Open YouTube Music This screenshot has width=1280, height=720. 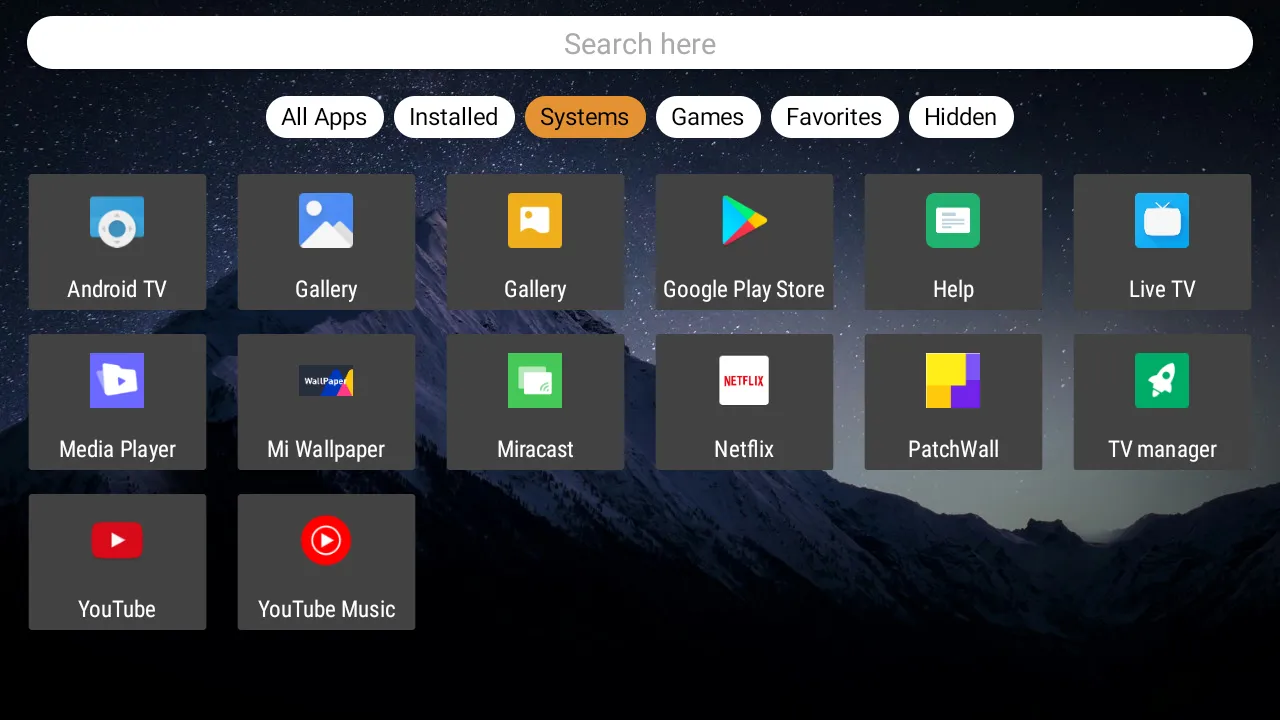pyautogui.click(x=326, y=562)
